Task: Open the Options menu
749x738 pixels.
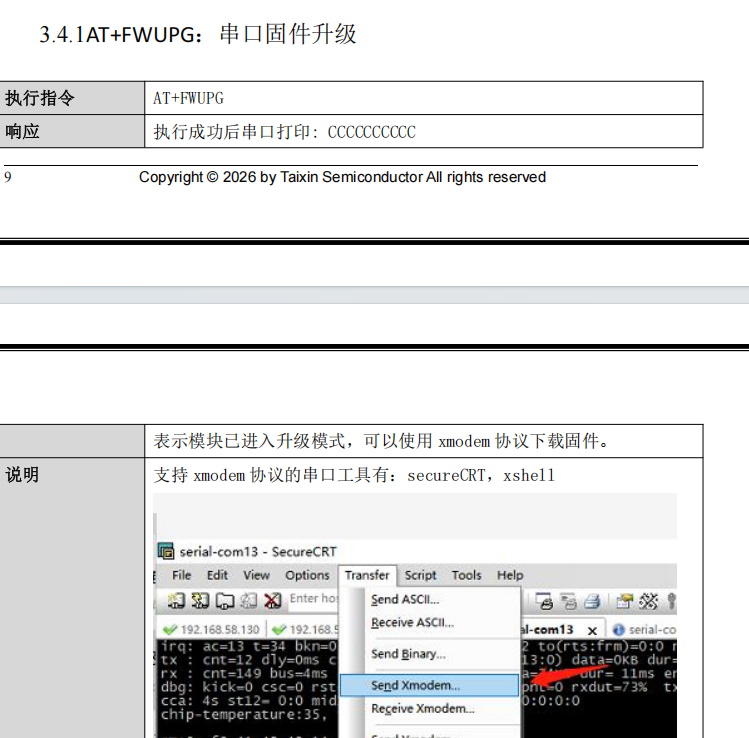Action: click(x=307, y=575)
